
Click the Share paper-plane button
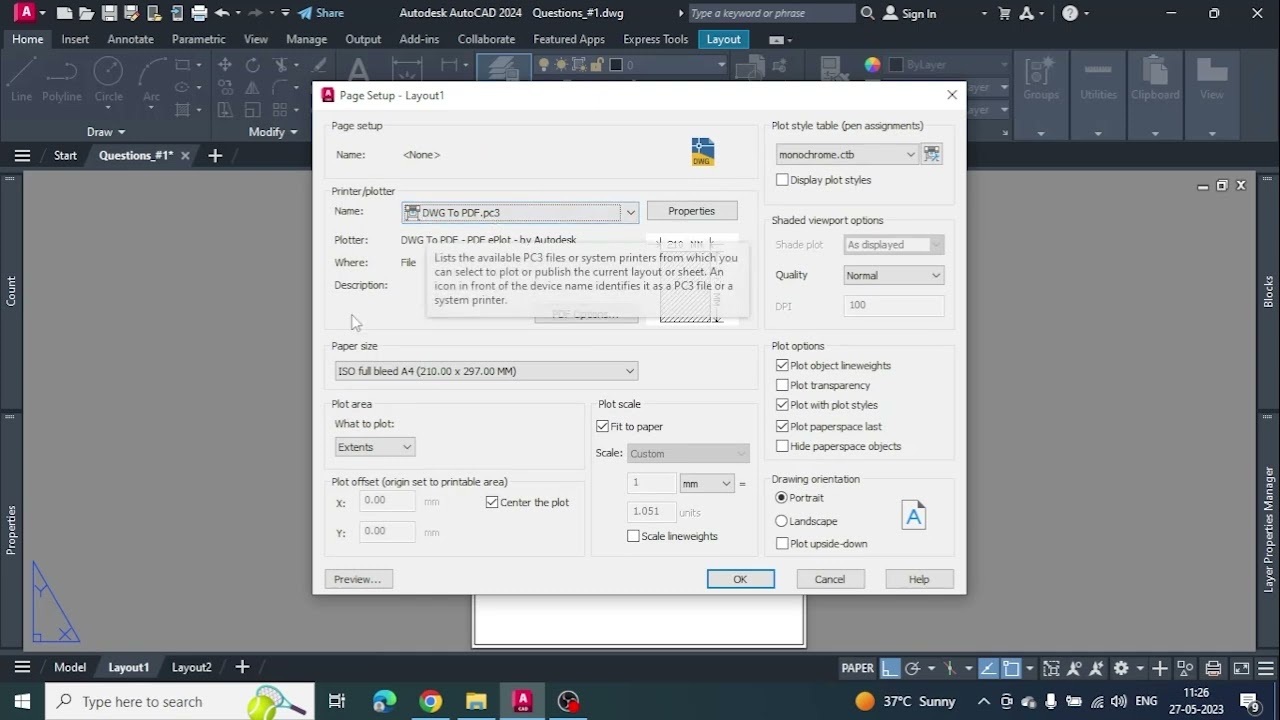point(321,13)
